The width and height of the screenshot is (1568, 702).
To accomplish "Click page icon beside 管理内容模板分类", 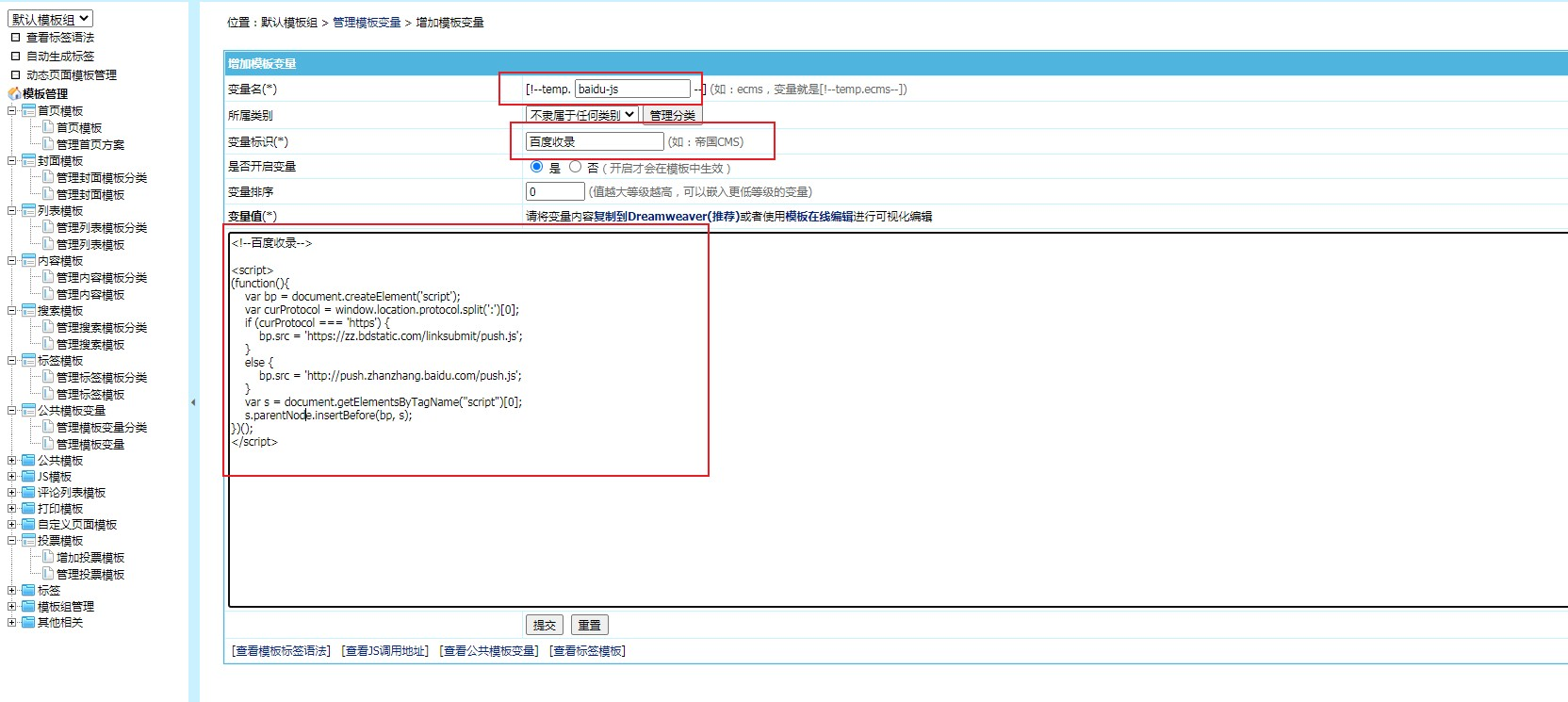I will 48,276.
